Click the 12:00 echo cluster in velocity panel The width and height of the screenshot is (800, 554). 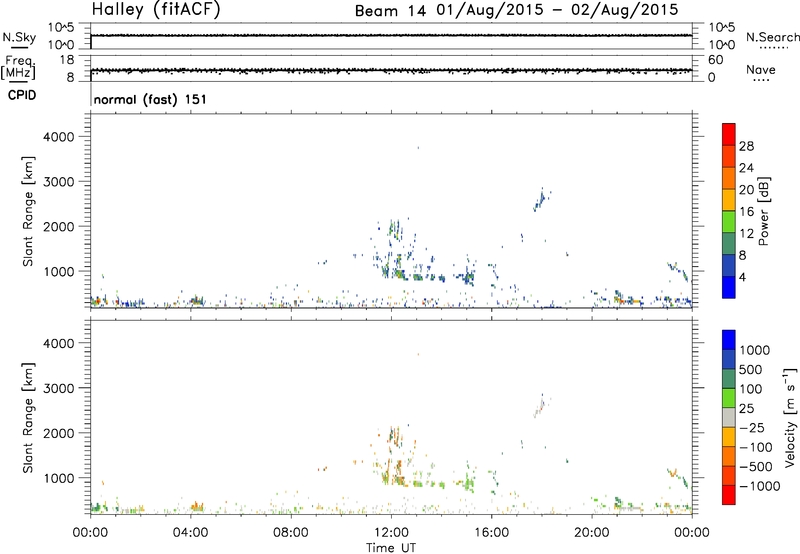click(x=393, y=457)
